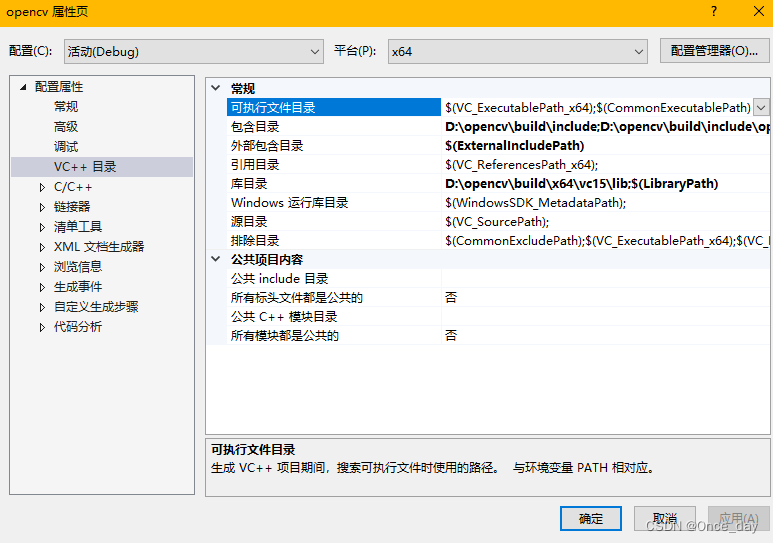Open the dropdown arrow for 可执行文件目录 value
The width and height of the screenshot is (773, 543).
[x=762, y=108]
